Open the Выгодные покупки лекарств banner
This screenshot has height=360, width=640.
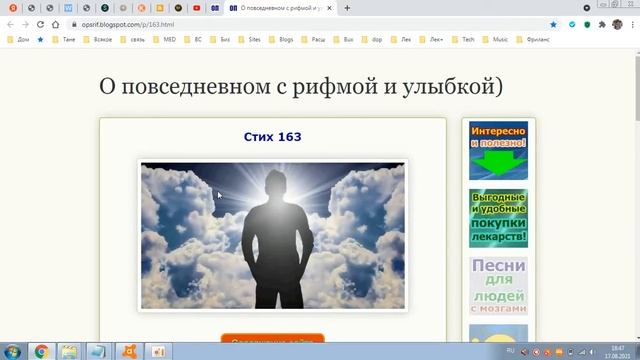498,218
